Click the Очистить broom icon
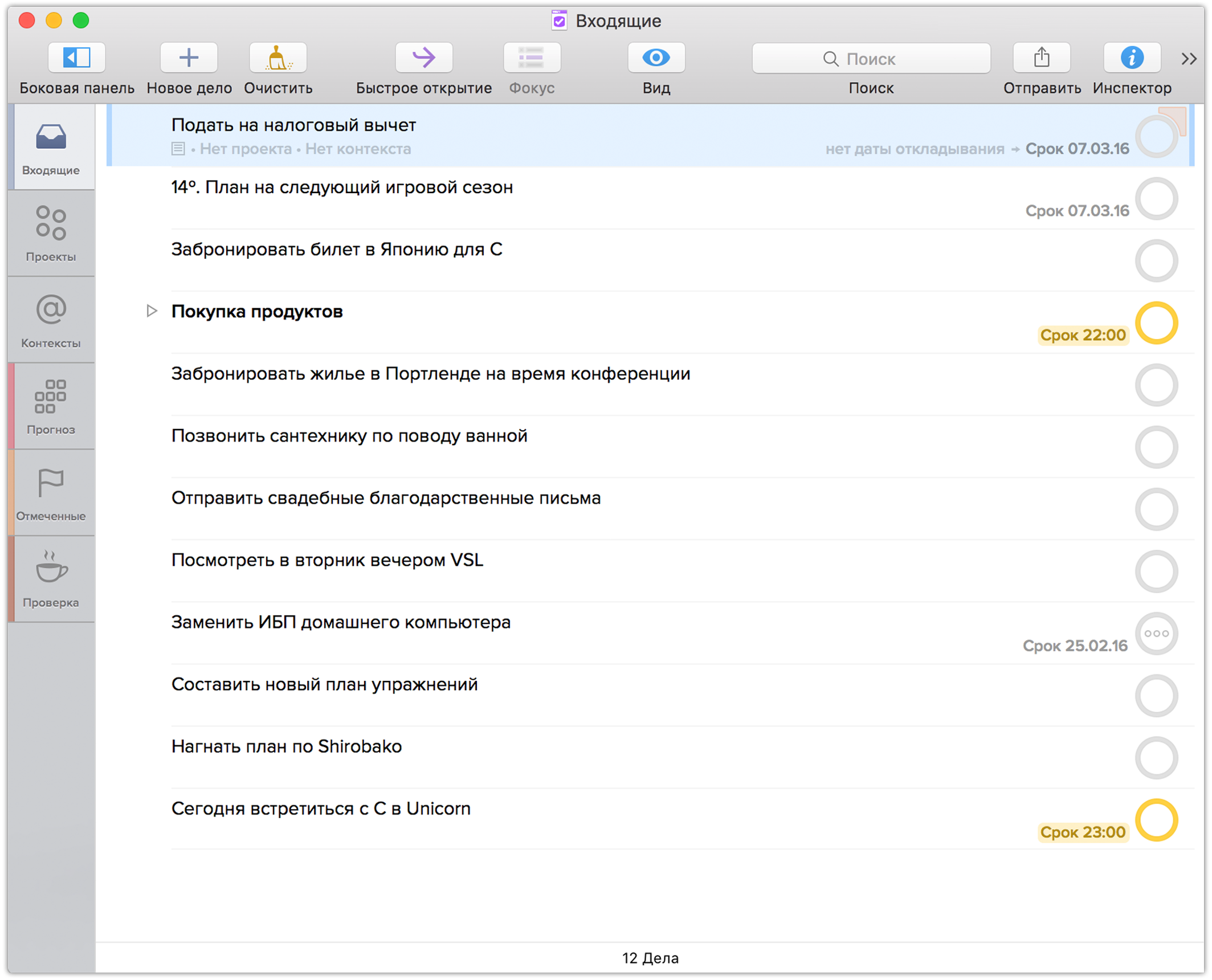Viewport: 1212px width, 980px height. click(x=278, y=58)
